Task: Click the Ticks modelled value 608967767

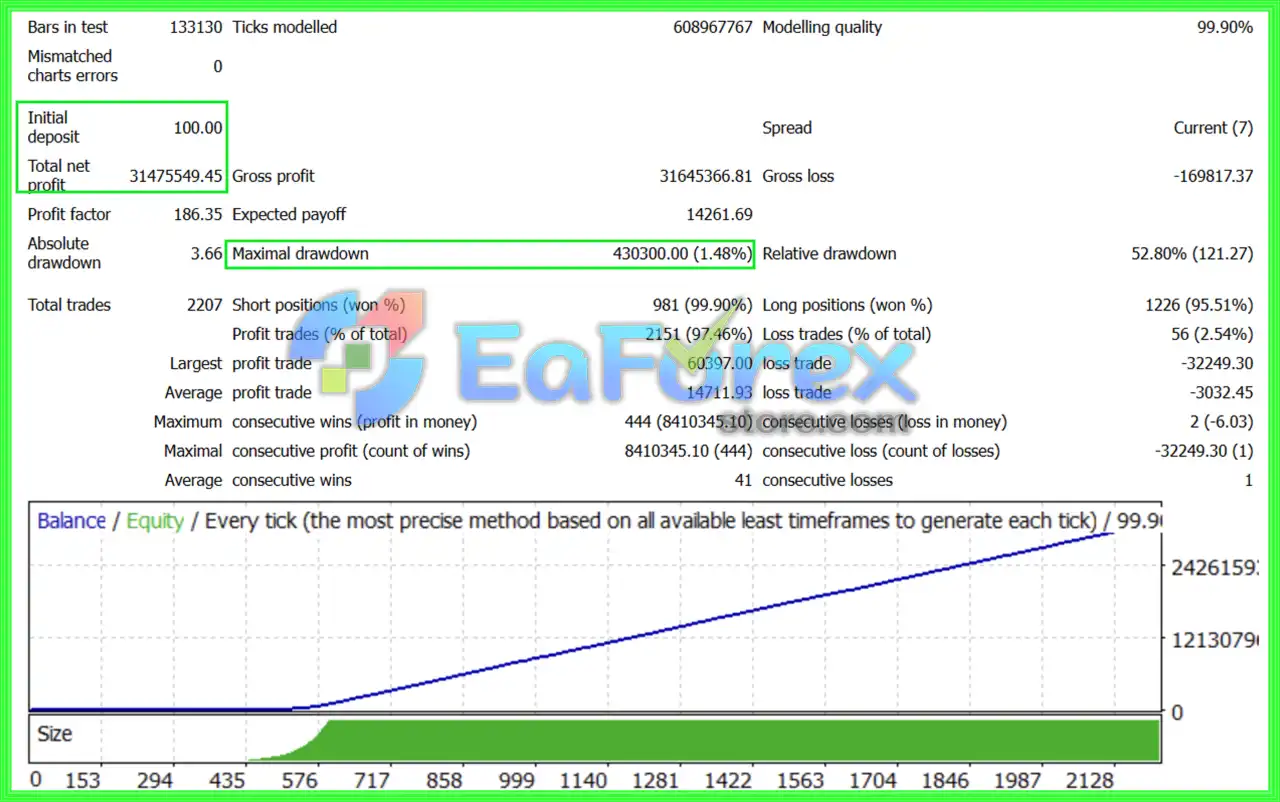Action: (x=713, y=27)
